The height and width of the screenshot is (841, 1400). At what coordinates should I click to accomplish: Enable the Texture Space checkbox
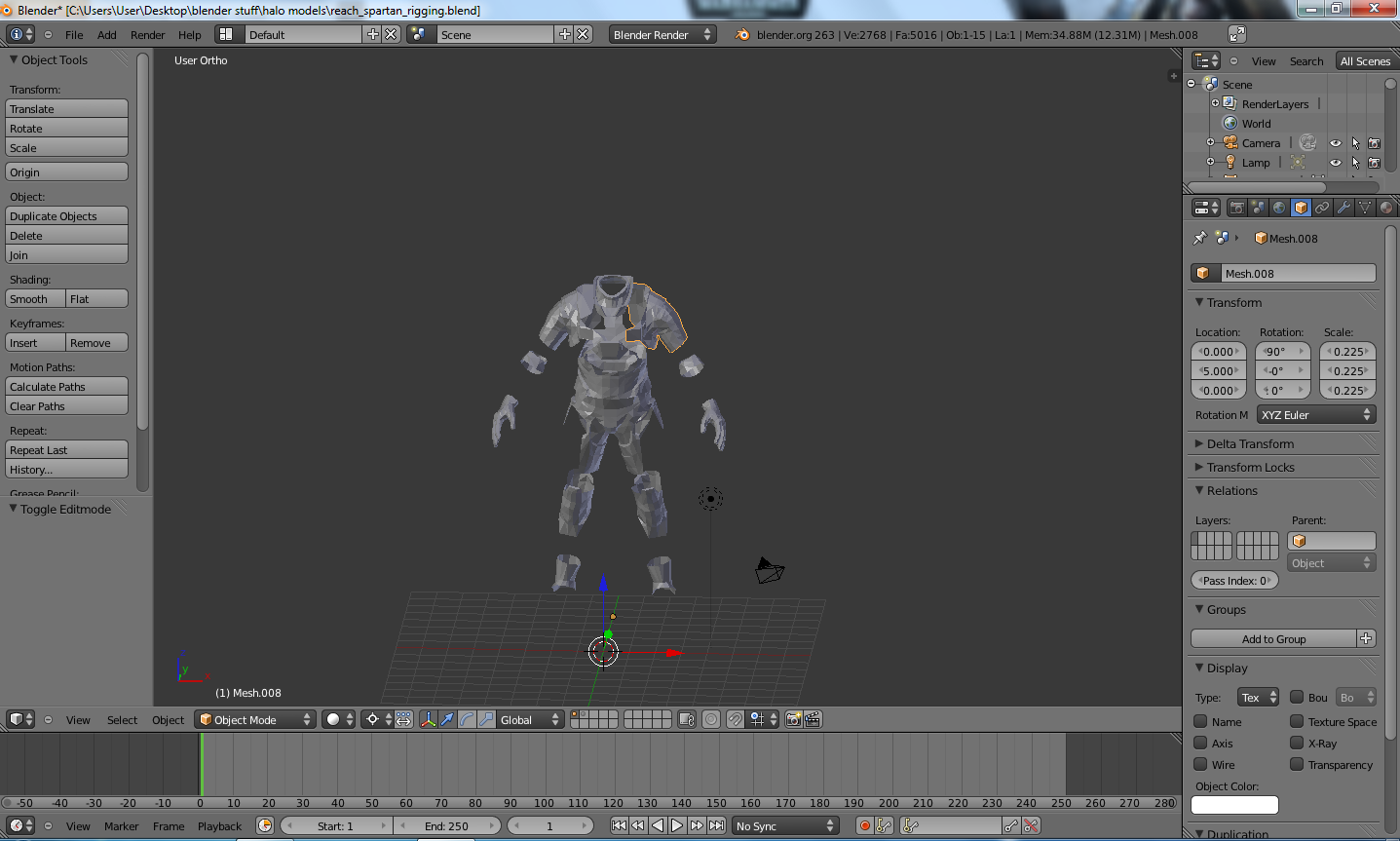pyautogui.click(x=1297, y=722)
